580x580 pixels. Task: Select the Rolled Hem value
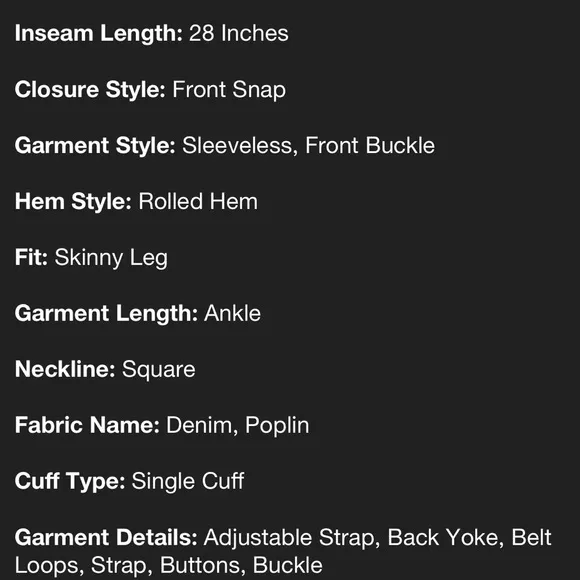(198, 202)
